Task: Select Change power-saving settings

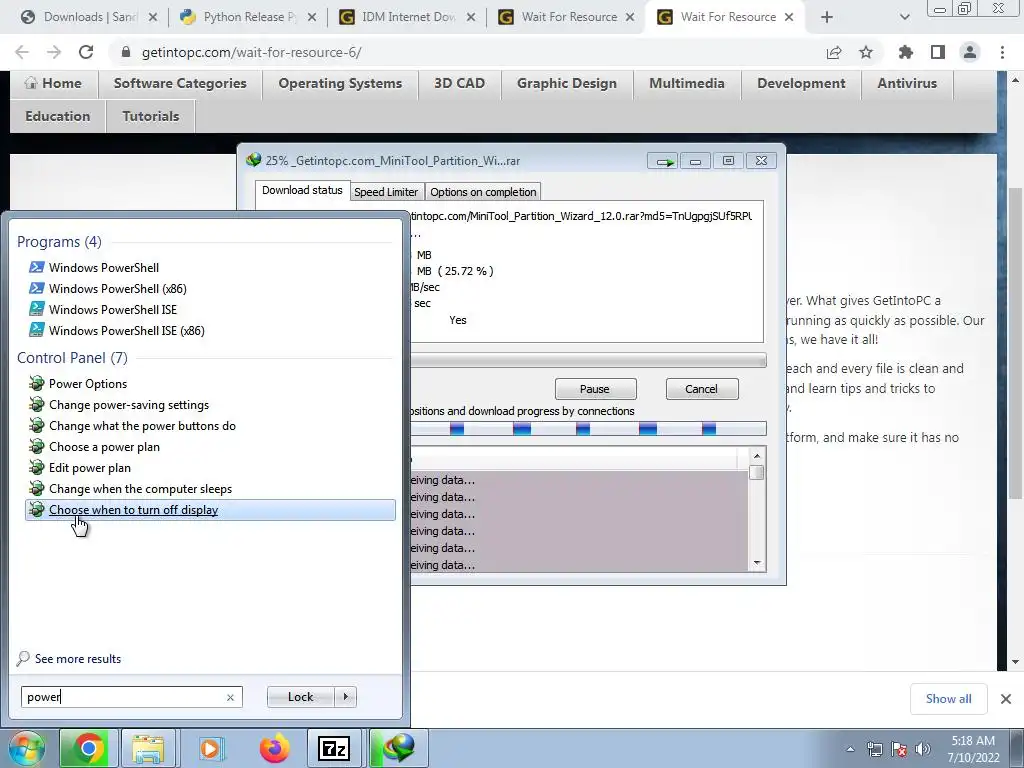Action: tap(129, 405)
